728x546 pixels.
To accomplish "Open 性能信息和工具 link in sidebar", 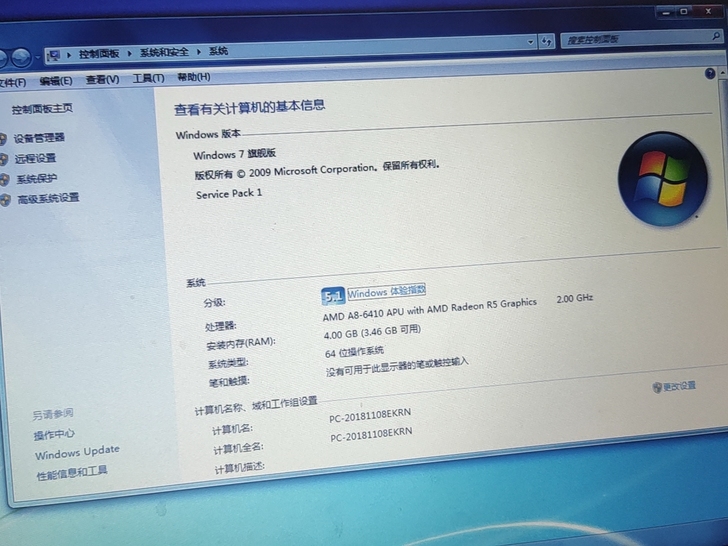I will coord(72,473).
